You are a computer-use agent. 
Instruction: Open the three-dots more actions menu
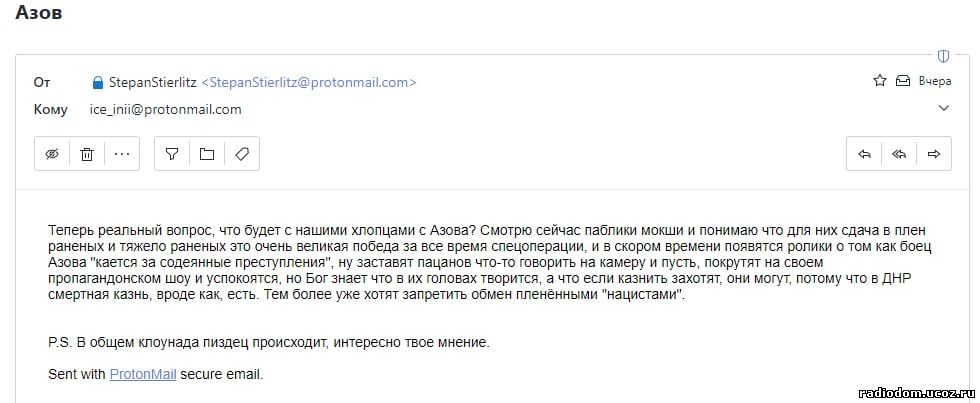pos(122,154)
